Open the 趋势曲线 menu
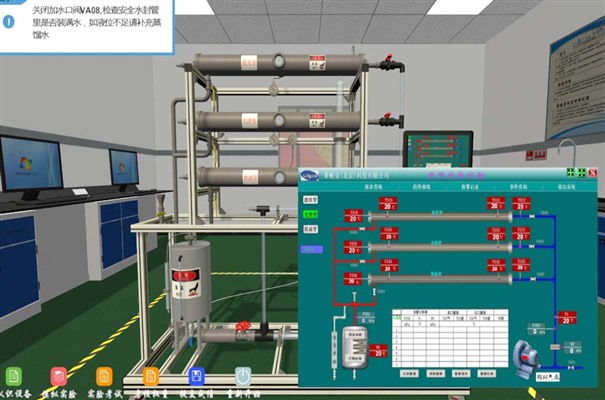 point(421,187)
